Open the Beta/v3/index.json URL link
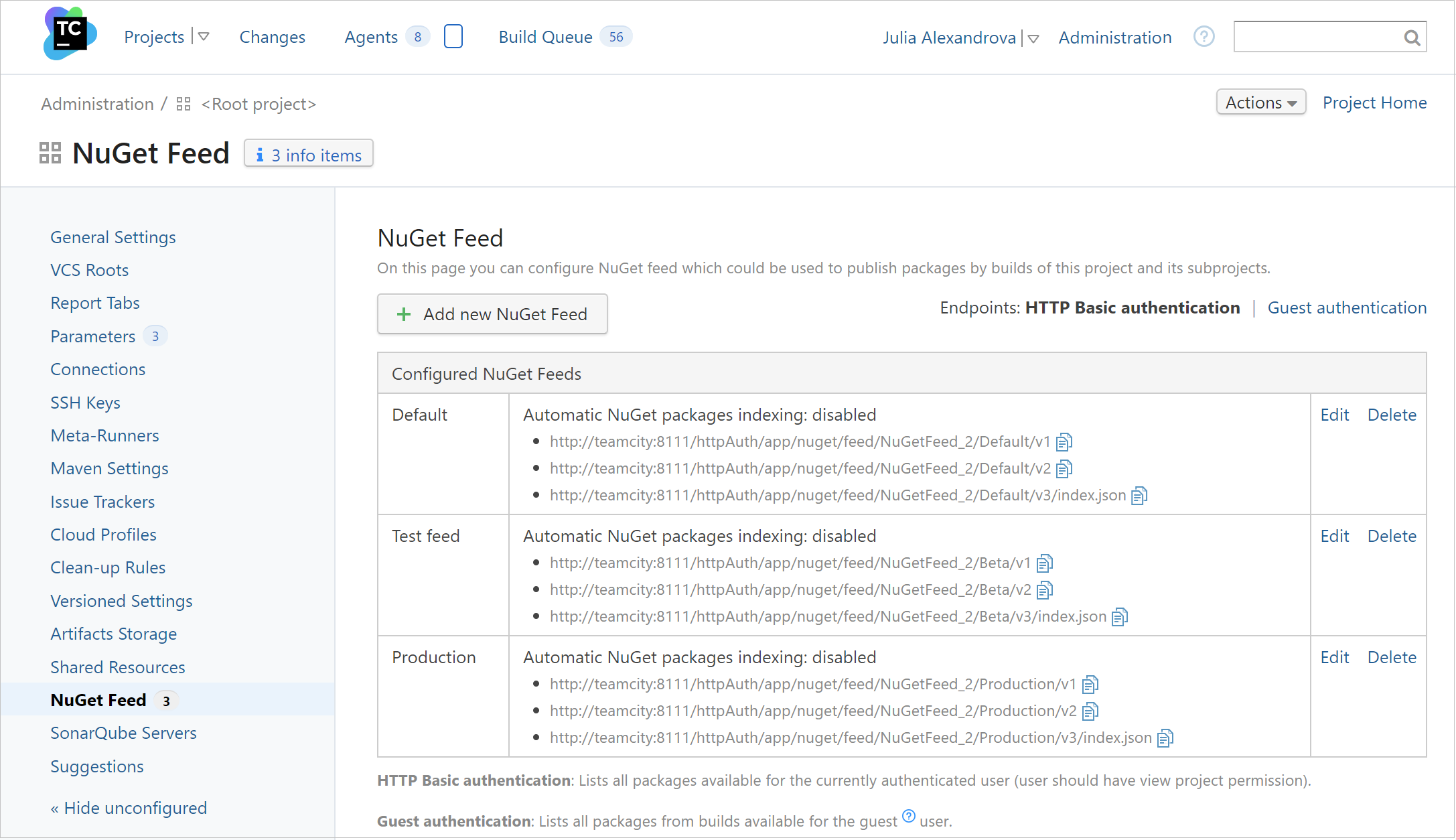The width and height of the screenshot is (1456, 840). pyautogui.click(x=828, y=616)
